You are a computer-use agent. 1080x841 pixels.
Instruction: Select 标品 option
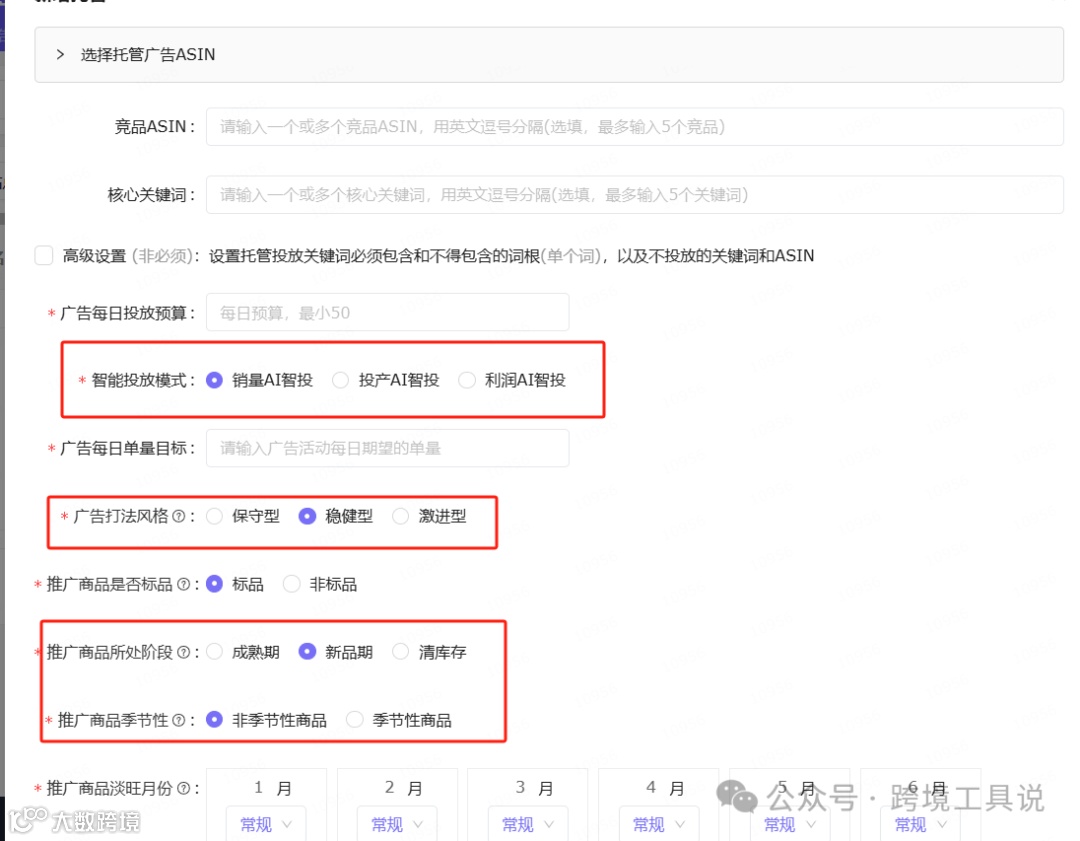coord(214,584)
